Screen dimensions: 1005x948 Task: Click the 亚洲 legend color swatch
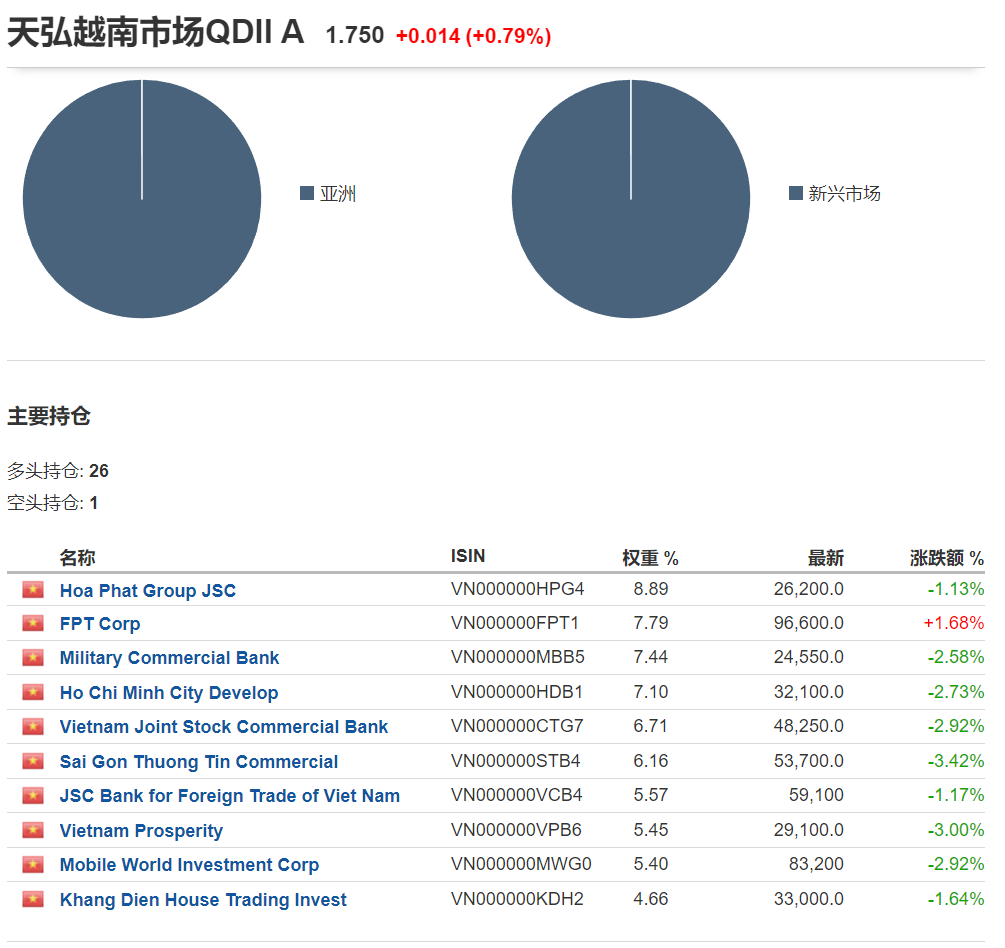(307, 193)
